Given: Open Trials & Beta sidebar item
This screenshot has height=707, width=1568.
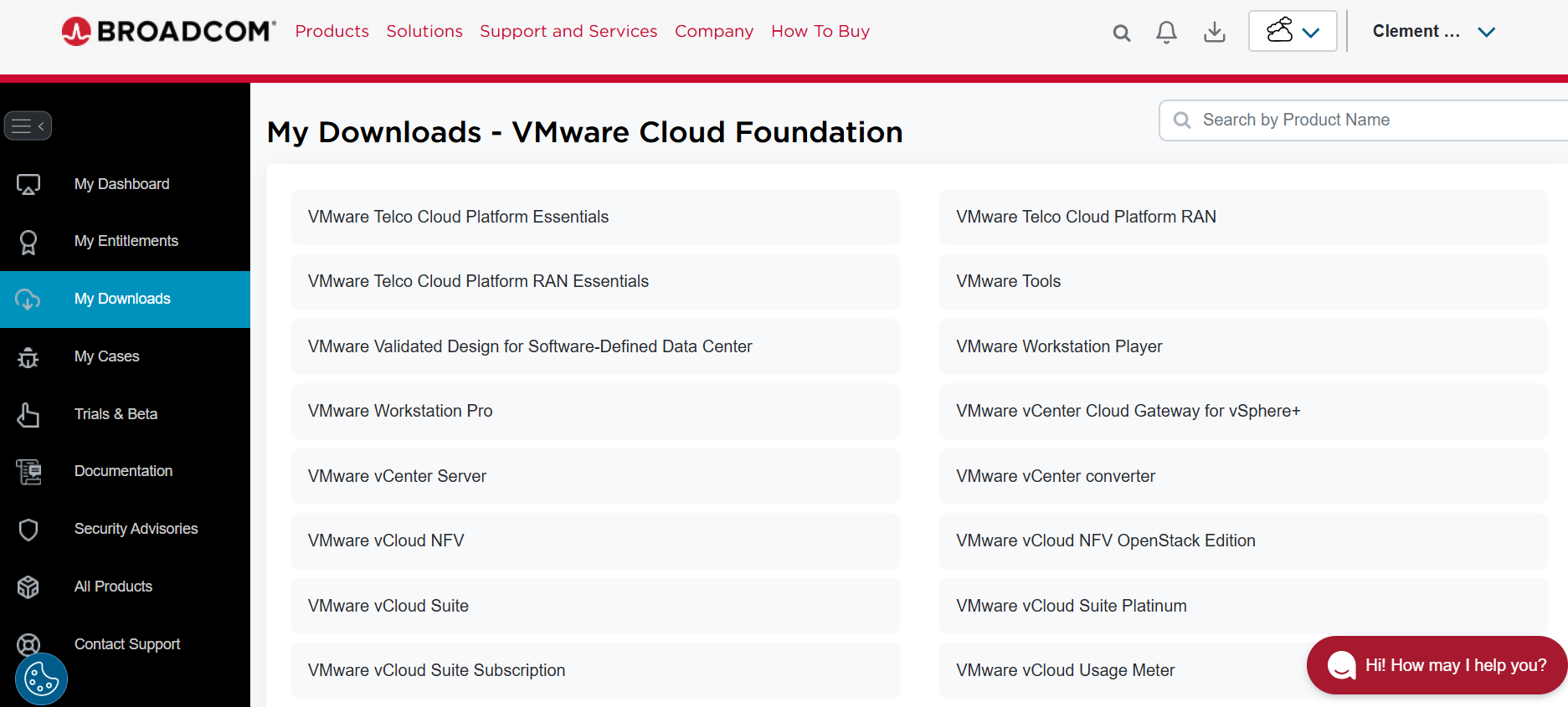Looking at the screenshot, I should [x=116, y=414].
